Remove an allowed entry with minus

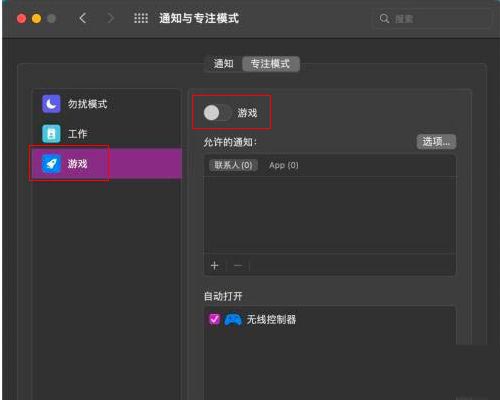point(238,266)
